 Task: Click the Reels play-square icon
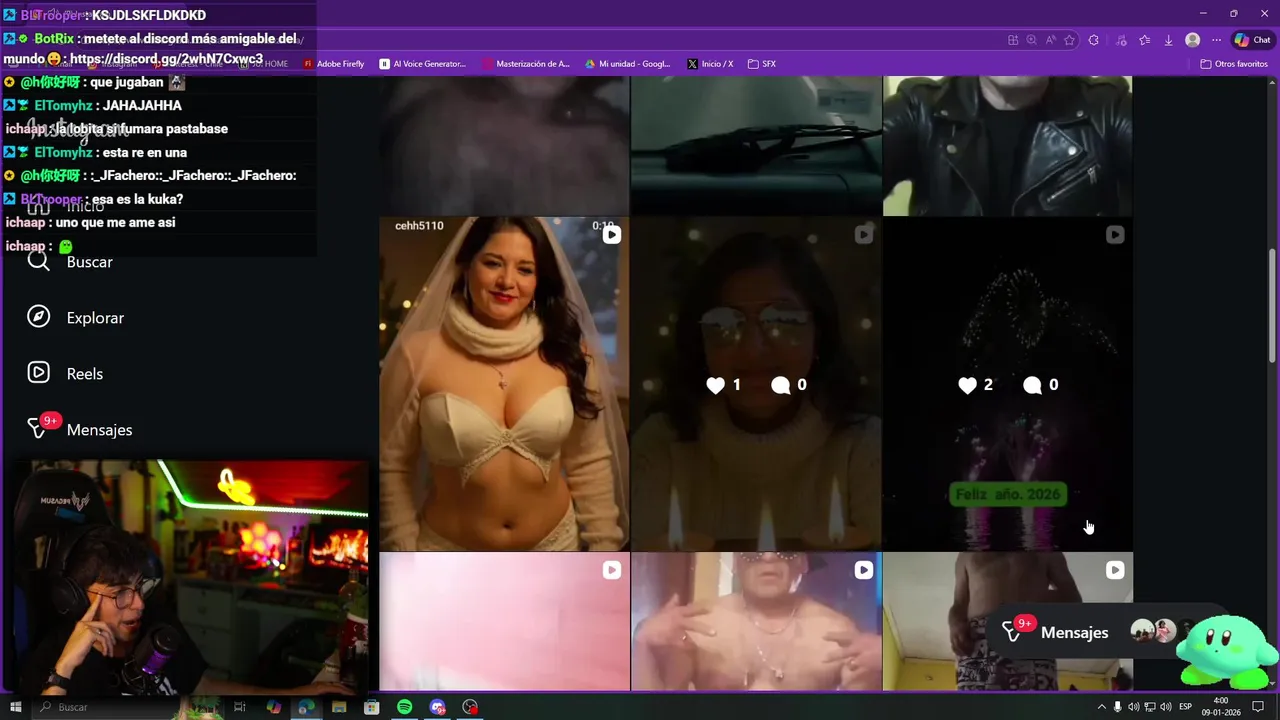[x=38, y=373]
